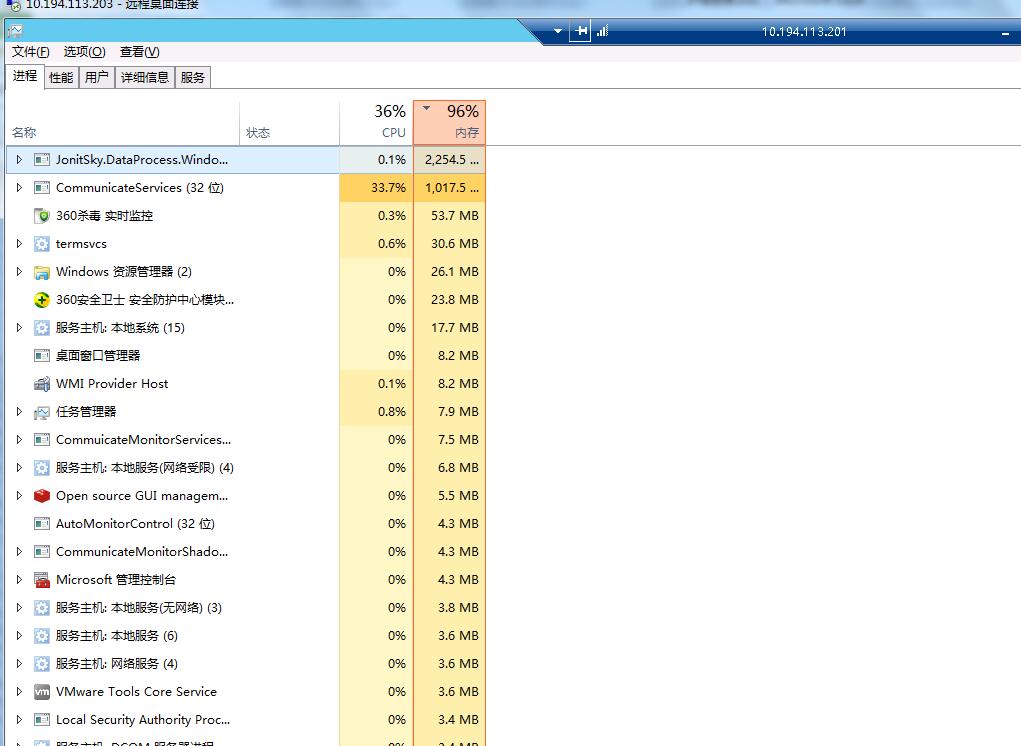Switch to the 用户 tab

click(x=96, y=77)
